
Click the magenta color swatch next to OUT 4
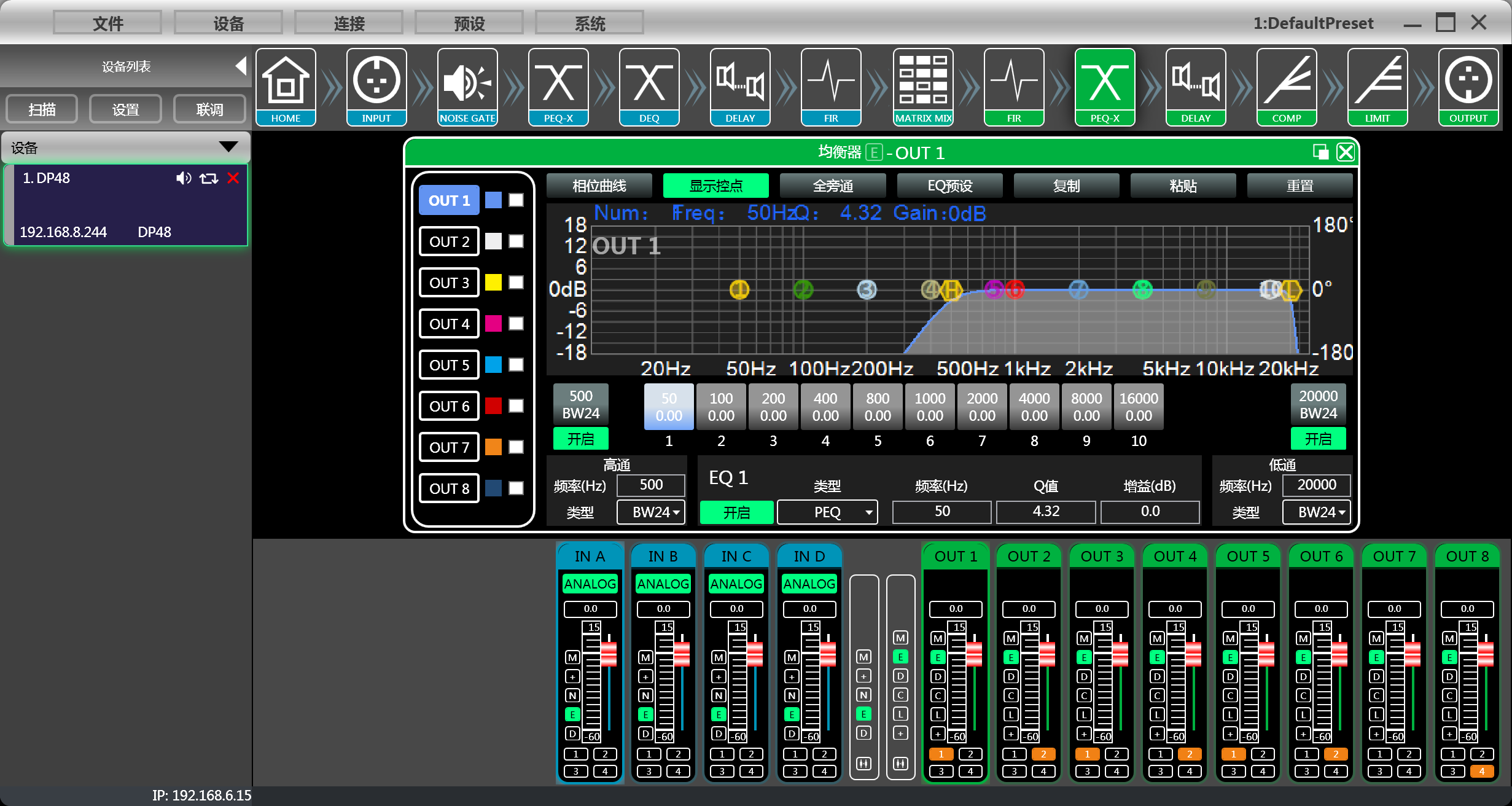tap(493, 324)
